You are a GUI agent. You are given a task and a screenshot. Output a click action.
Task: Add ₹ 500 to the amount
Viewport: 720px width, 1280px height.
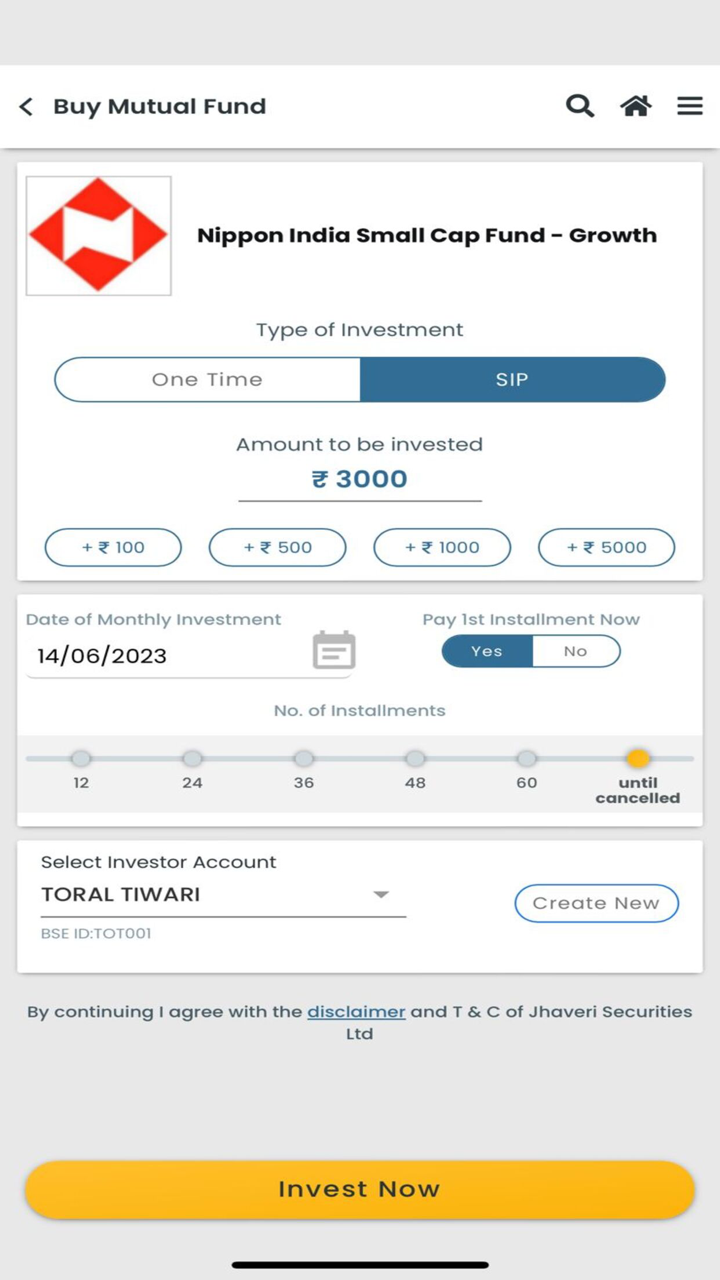(277, 547)
